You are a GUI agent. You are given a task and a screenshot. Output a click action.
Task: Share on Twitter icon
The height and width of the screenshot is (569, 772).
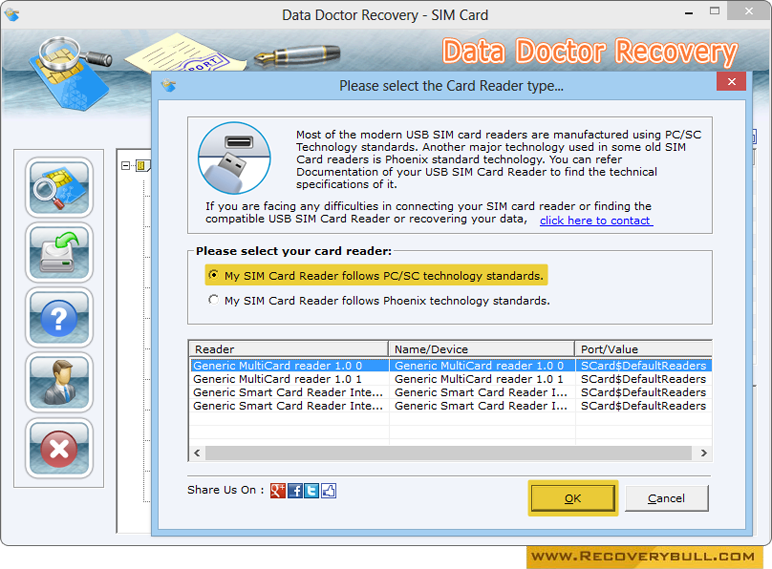click(x=312, y=491)
